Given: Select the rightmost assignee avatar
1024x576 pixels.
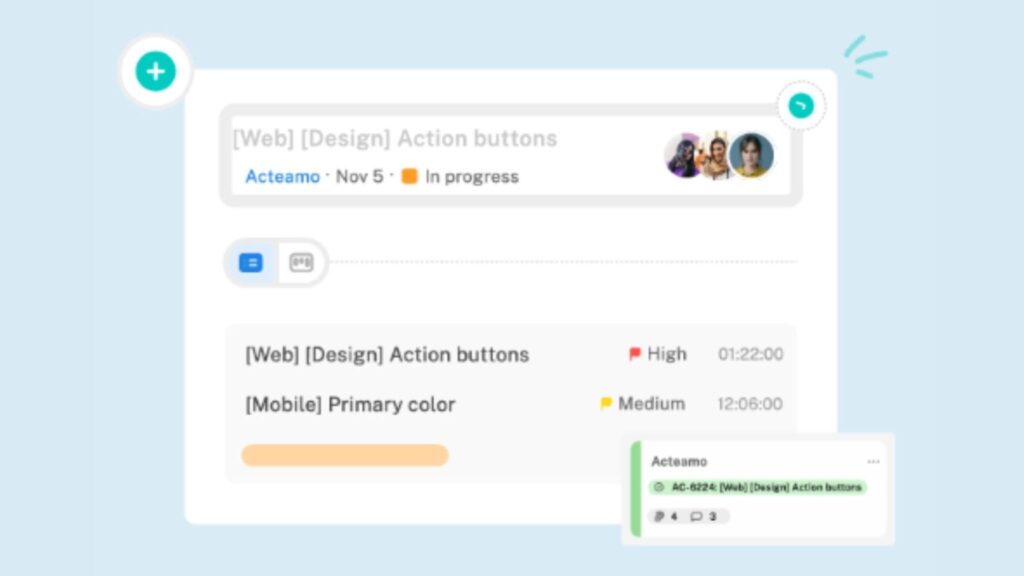Looking at the screenshot, I should click(x=752, y=155).
